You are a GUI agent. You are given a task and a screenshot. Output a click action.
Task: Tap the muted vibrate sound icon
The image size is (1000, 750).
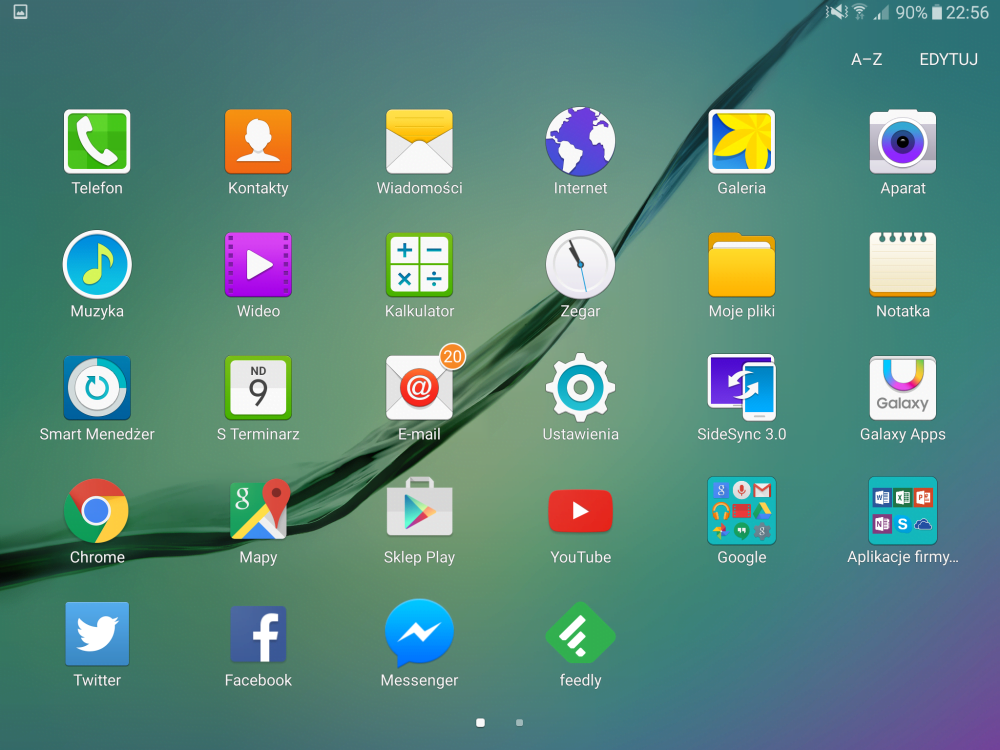click(836, 12)
